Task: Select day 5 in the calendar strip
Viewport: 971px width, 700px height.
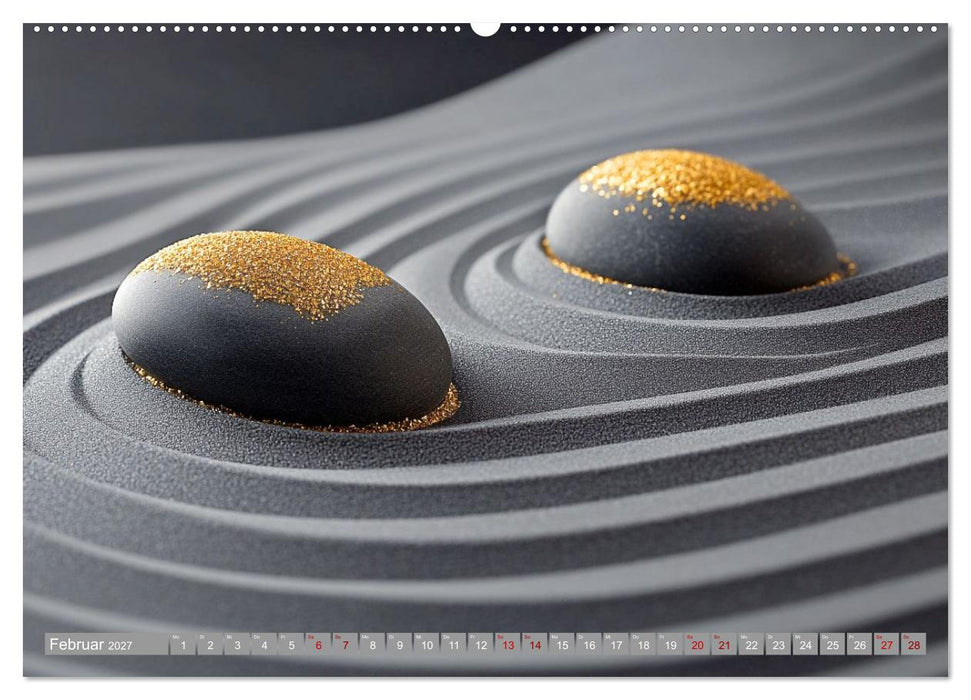Action: (x=291, y=644)
